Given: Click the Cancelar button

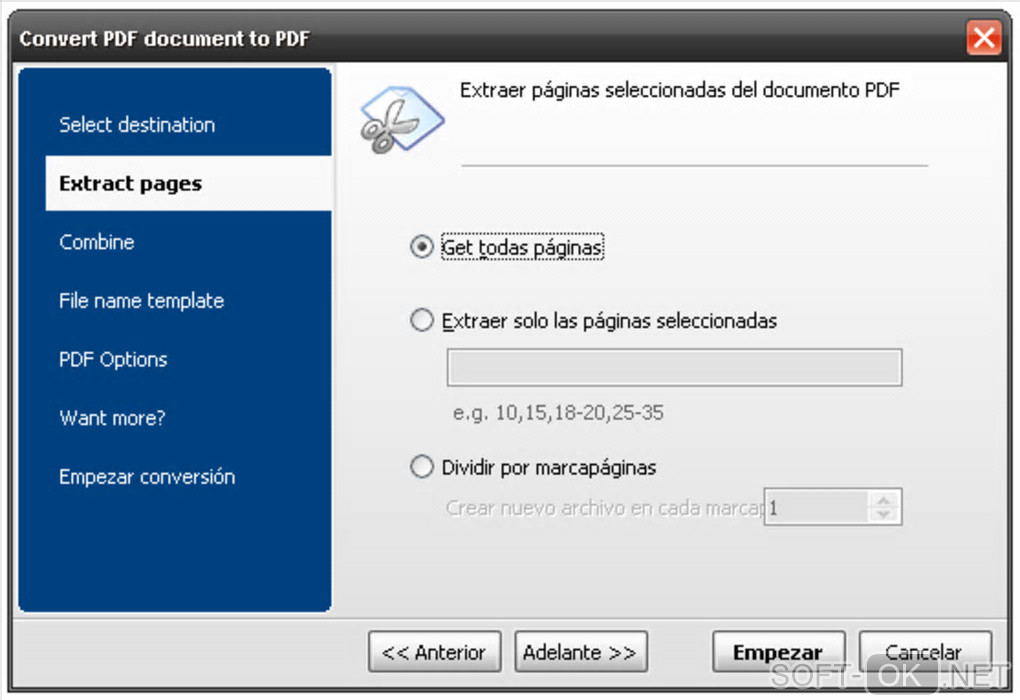Looking at the screenshot, I should (924, 653).
